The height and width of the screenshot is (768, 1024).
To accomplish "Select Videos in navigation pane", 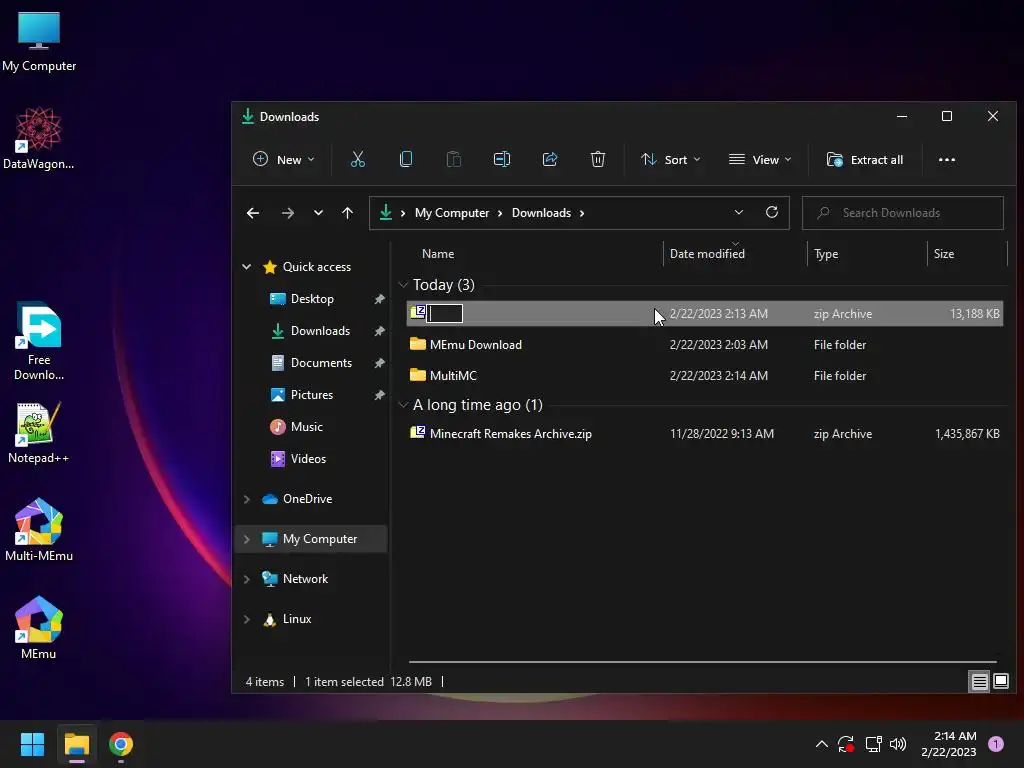I will tap(308, 458).
